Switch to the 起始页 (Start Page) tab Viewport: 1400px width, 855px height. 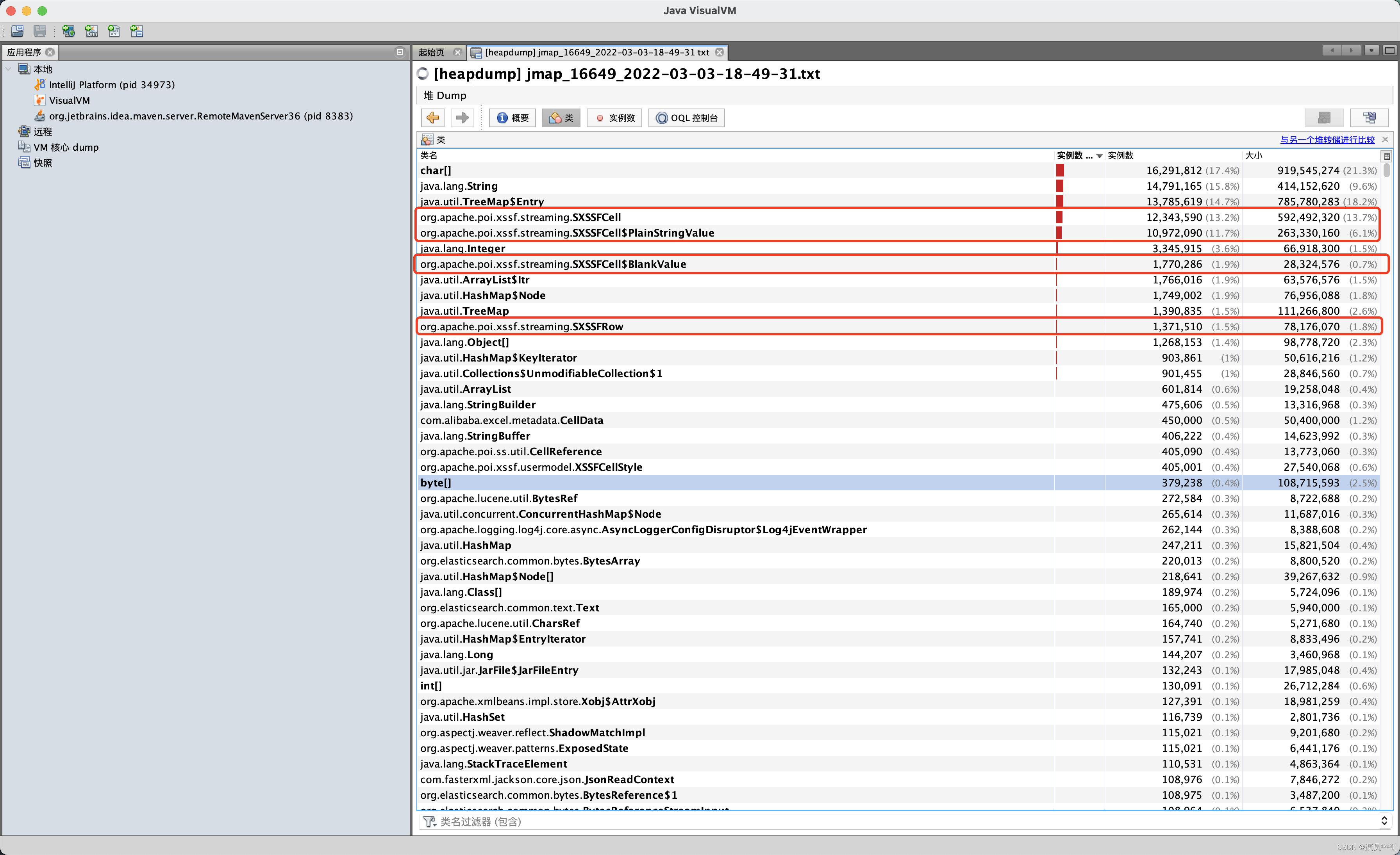pyautogui.click(x=432, y=52)
